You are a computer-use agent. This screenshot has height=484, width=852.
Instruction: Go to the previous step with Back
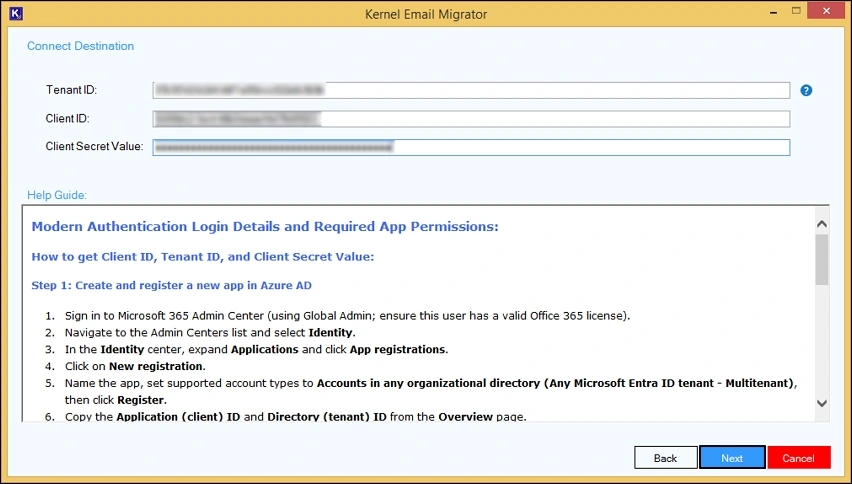coord(666,458)
